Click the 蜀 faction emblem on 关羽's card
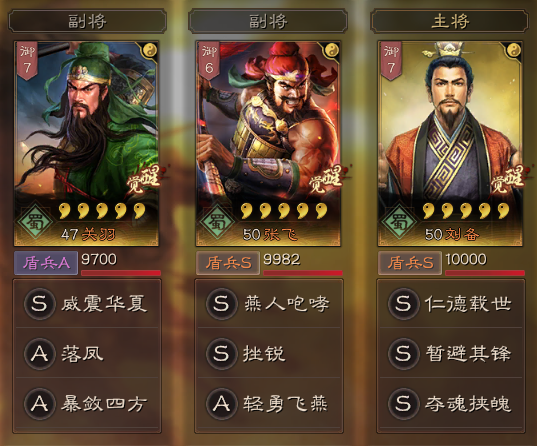The width and height of the screenshot is (537, 446). (35, 221)
